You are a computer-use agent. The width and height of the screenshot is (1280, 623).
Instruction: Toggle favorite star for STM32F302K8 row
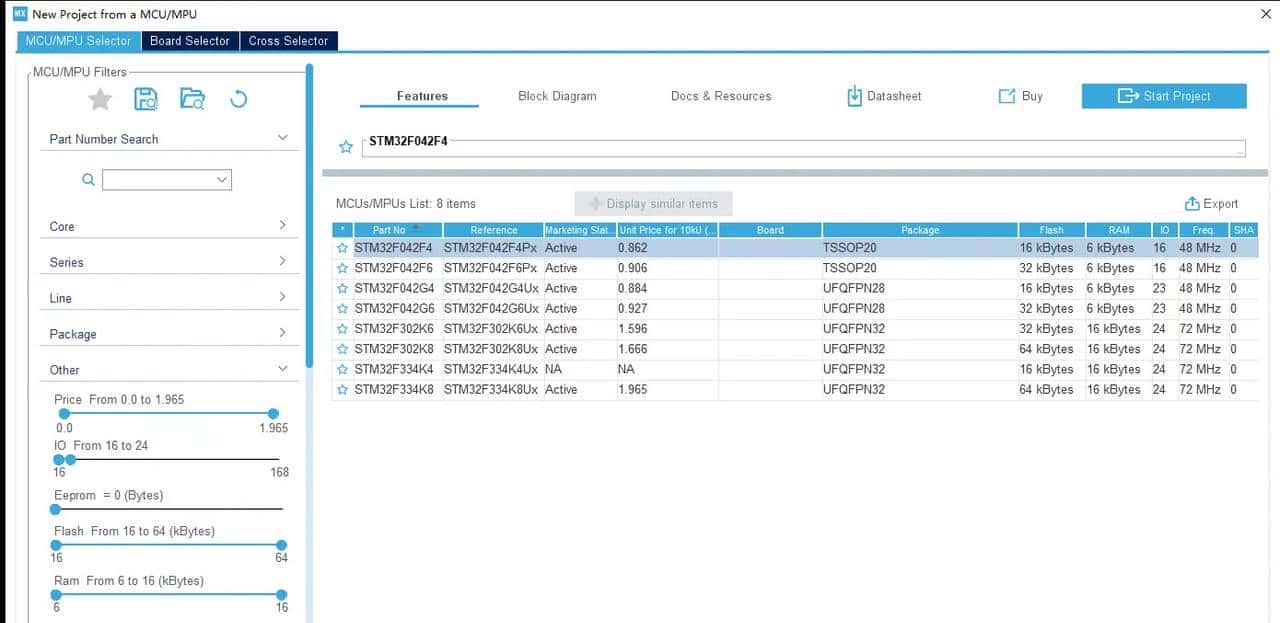pos(342,349)
